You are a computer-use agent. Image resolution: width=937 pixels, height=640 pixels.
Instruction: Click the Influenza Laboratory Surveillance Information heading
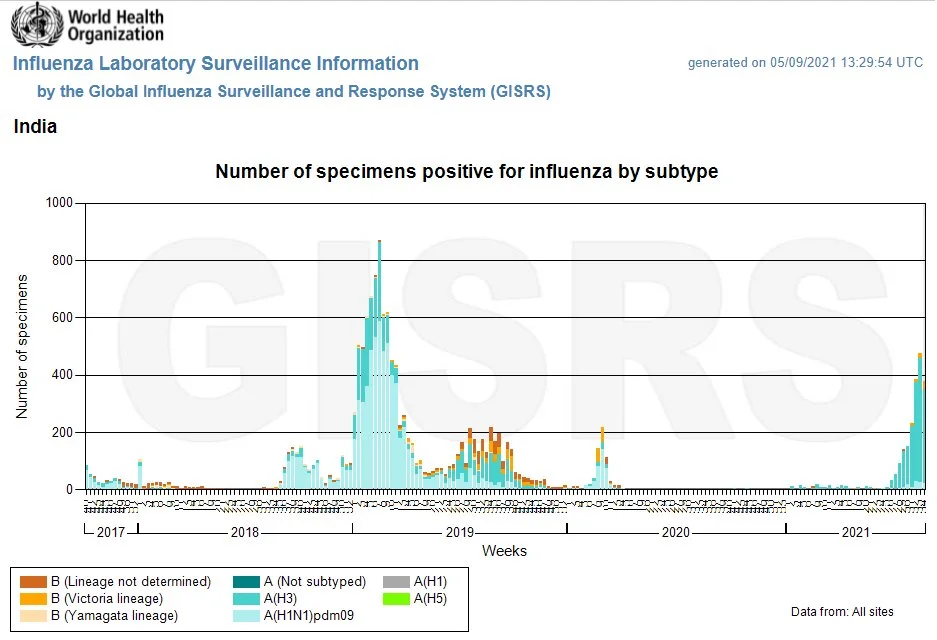point(215,63)
